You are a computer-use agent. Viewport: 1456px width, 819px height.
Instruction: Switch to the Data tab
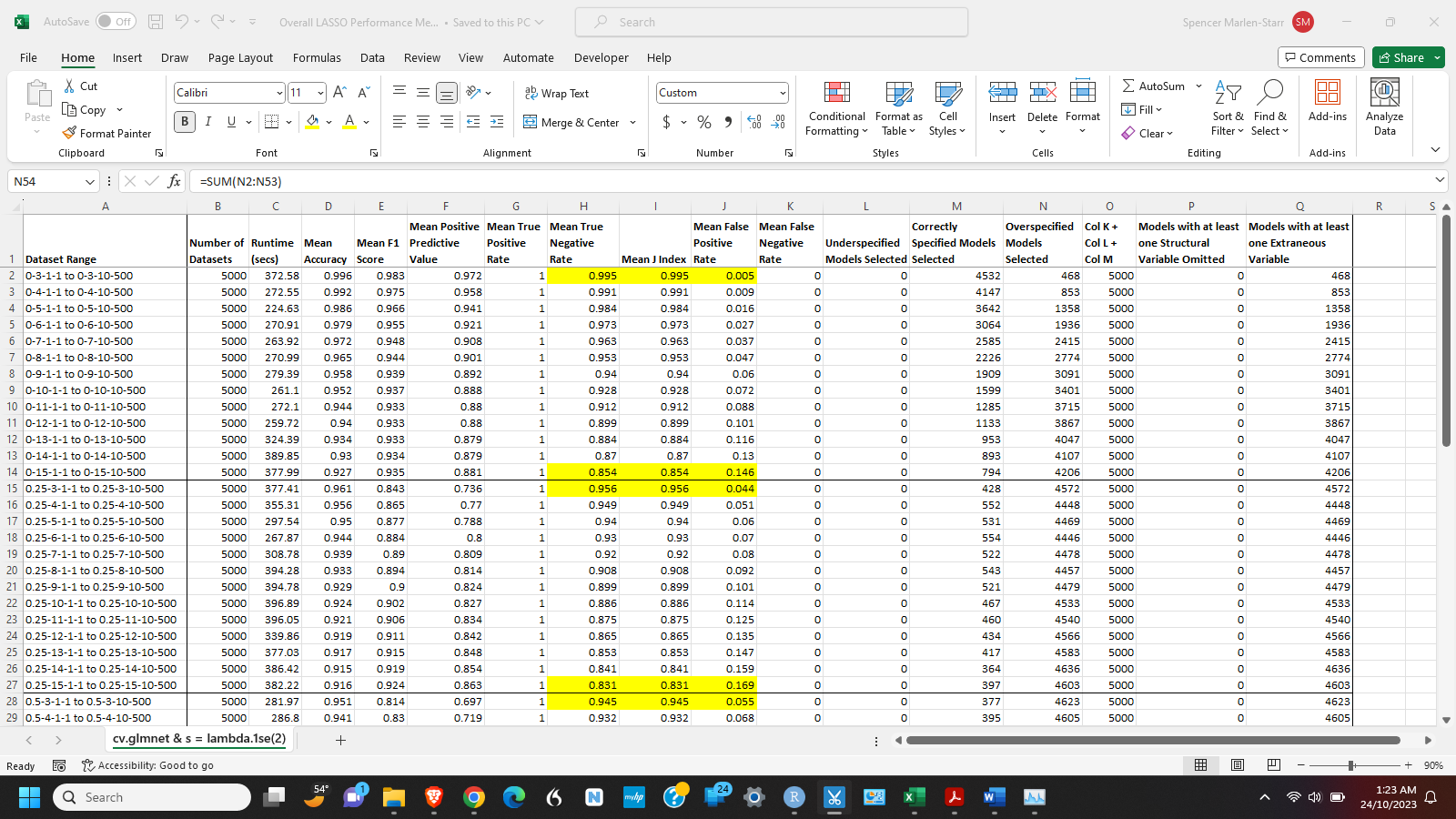point(372,57)
